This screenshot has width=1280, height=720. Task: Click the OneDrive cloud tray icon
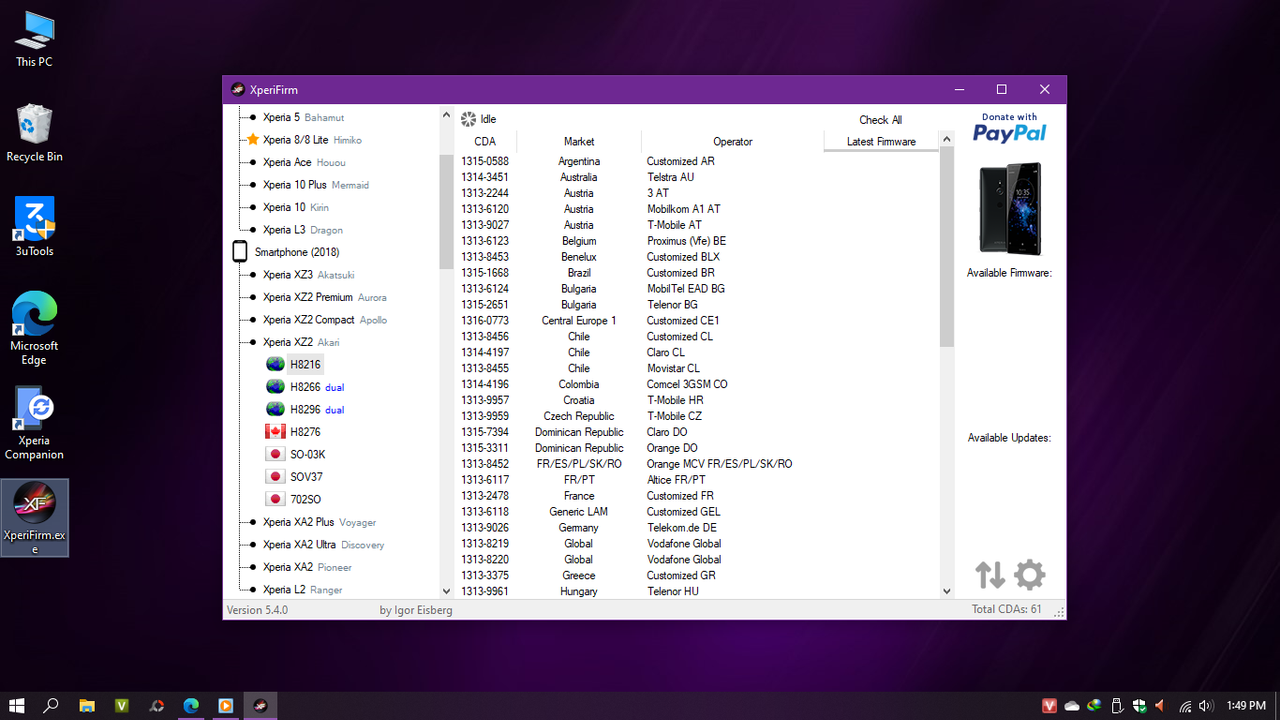click(x=1072, y=705)
